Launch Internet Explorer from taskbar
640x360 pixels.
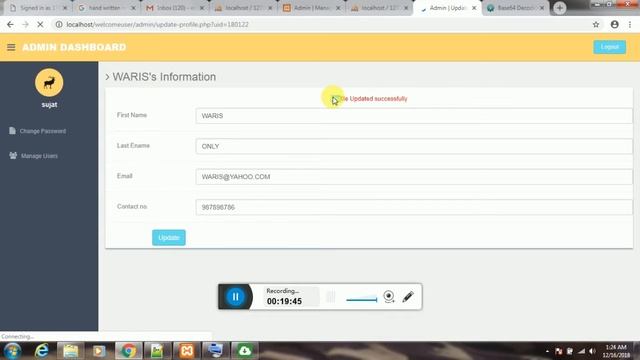(x=41, y=351)
